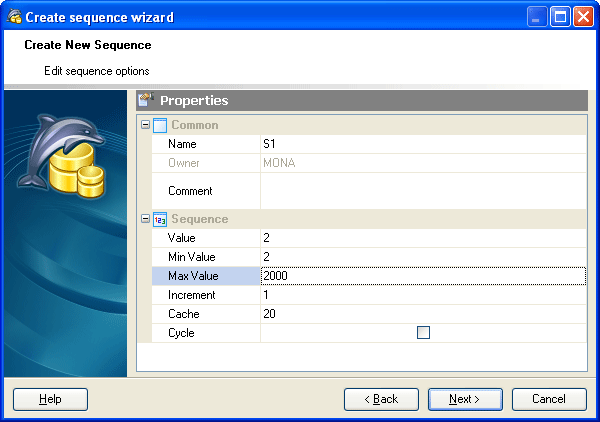This screenshot has width=600, height=422.
Task: Maximize the Create sequence wizard window
Action: 560,17
